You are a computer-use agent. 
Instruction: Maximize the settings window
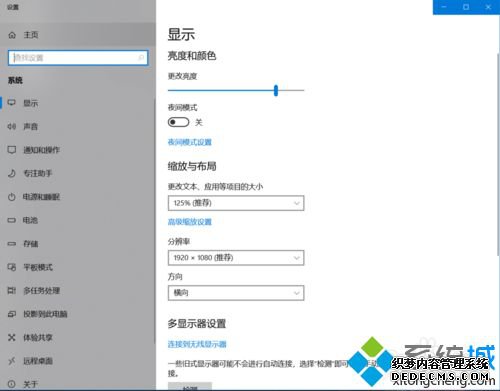(466, 7)
